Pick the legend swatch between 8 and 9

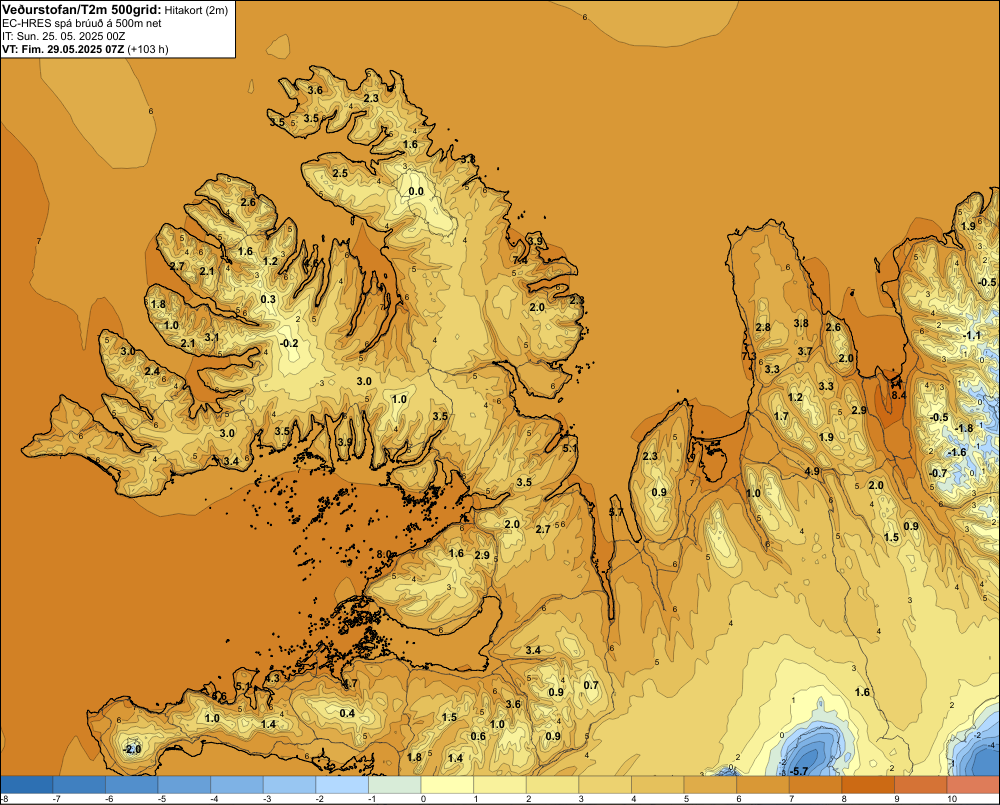868,785
